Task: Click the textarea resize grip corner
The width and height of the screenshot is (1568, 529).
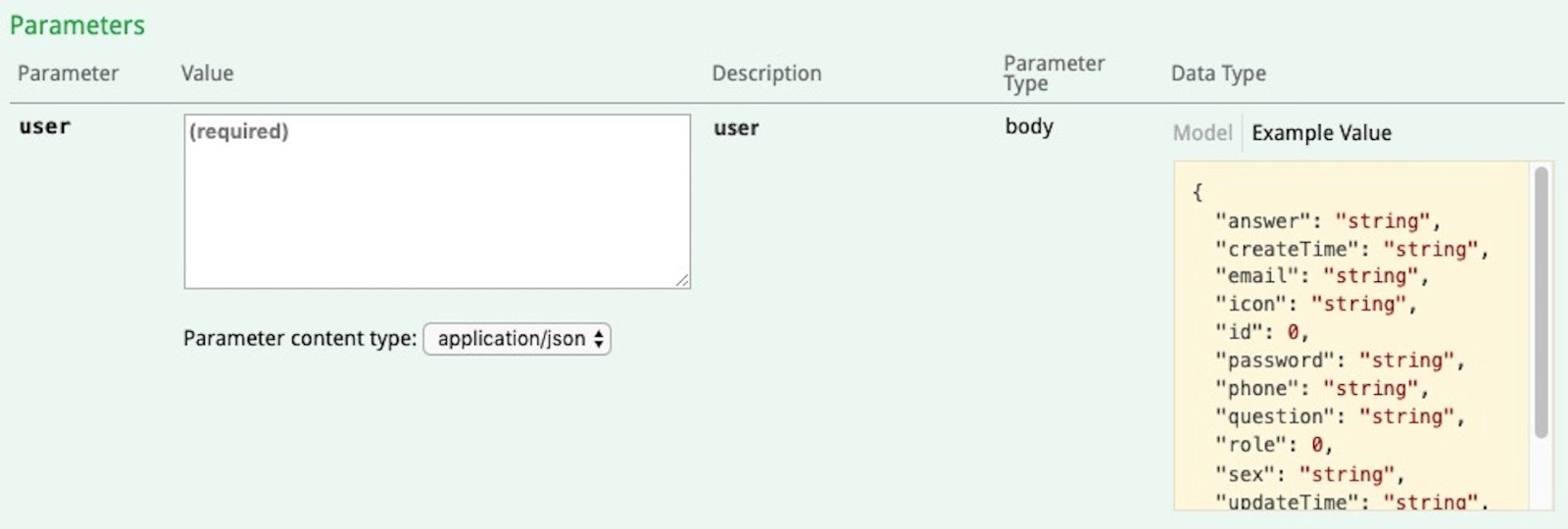Action: coord(682,280)
